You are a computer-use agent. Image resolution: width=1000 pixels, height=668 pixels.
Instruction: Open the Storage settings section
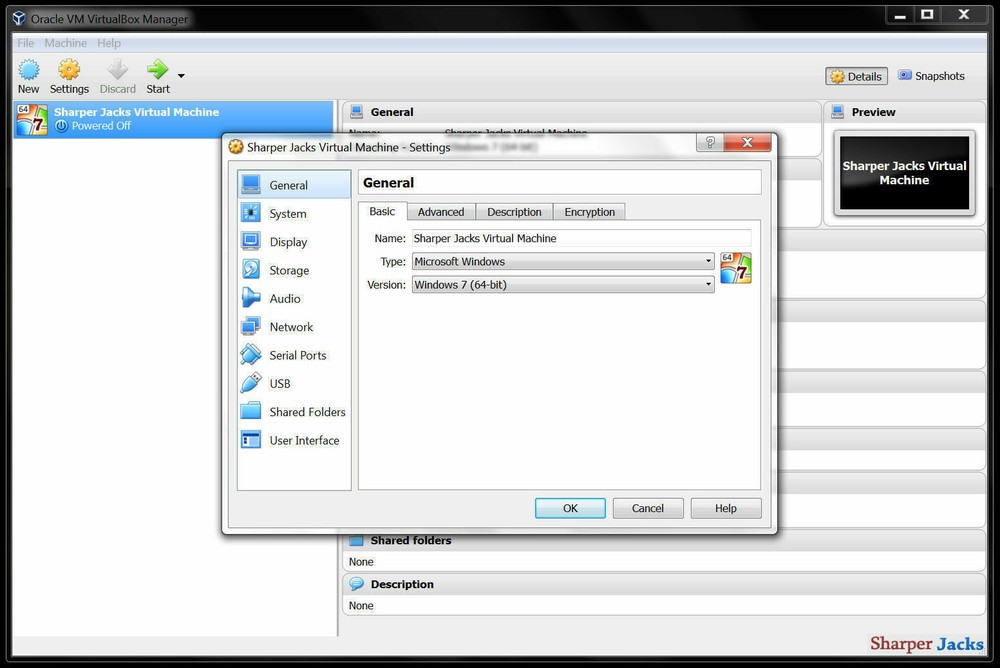pos(288,270)
